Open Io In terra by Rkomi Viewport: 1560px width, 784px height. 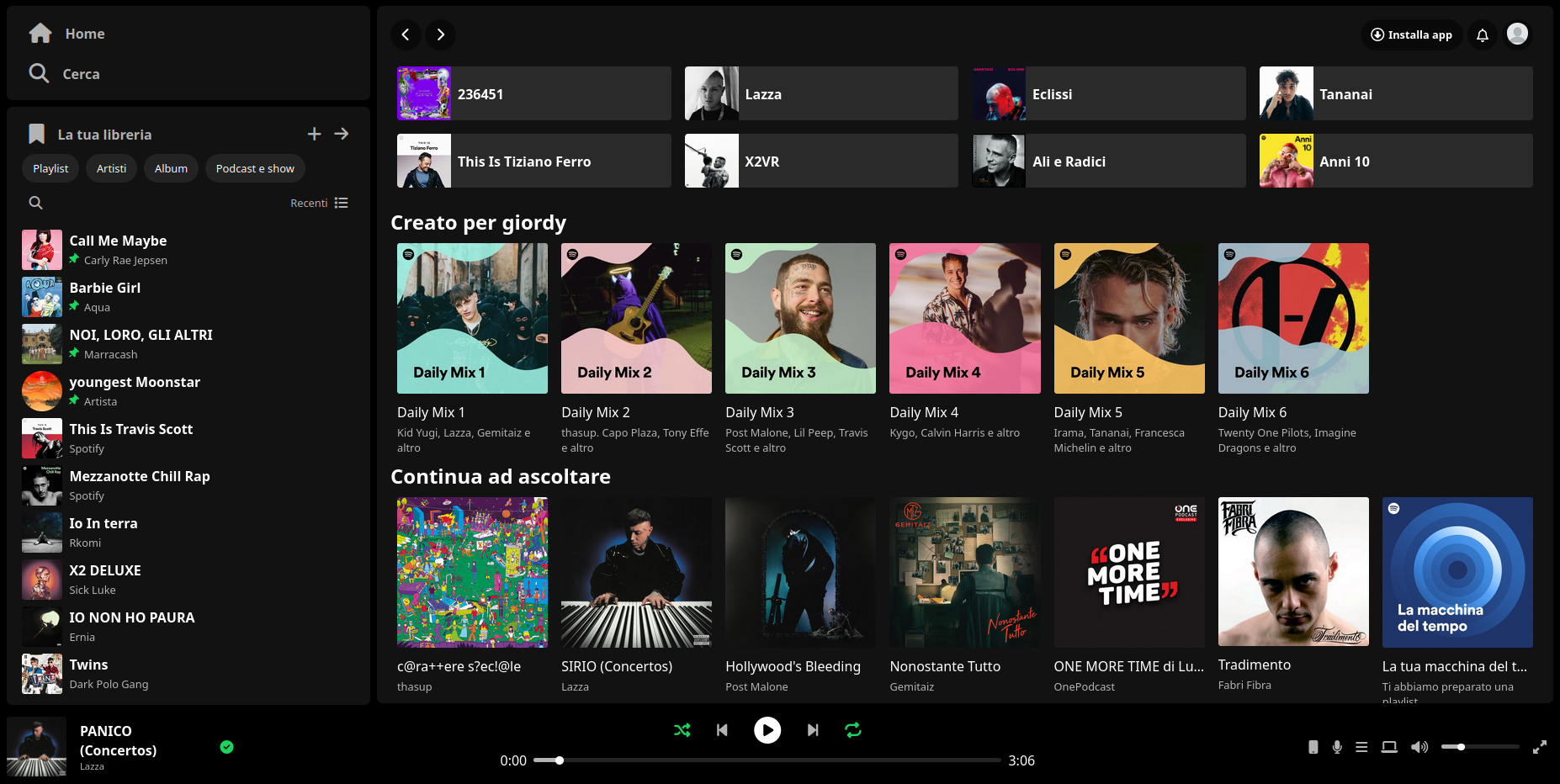[x=188, y=532]
